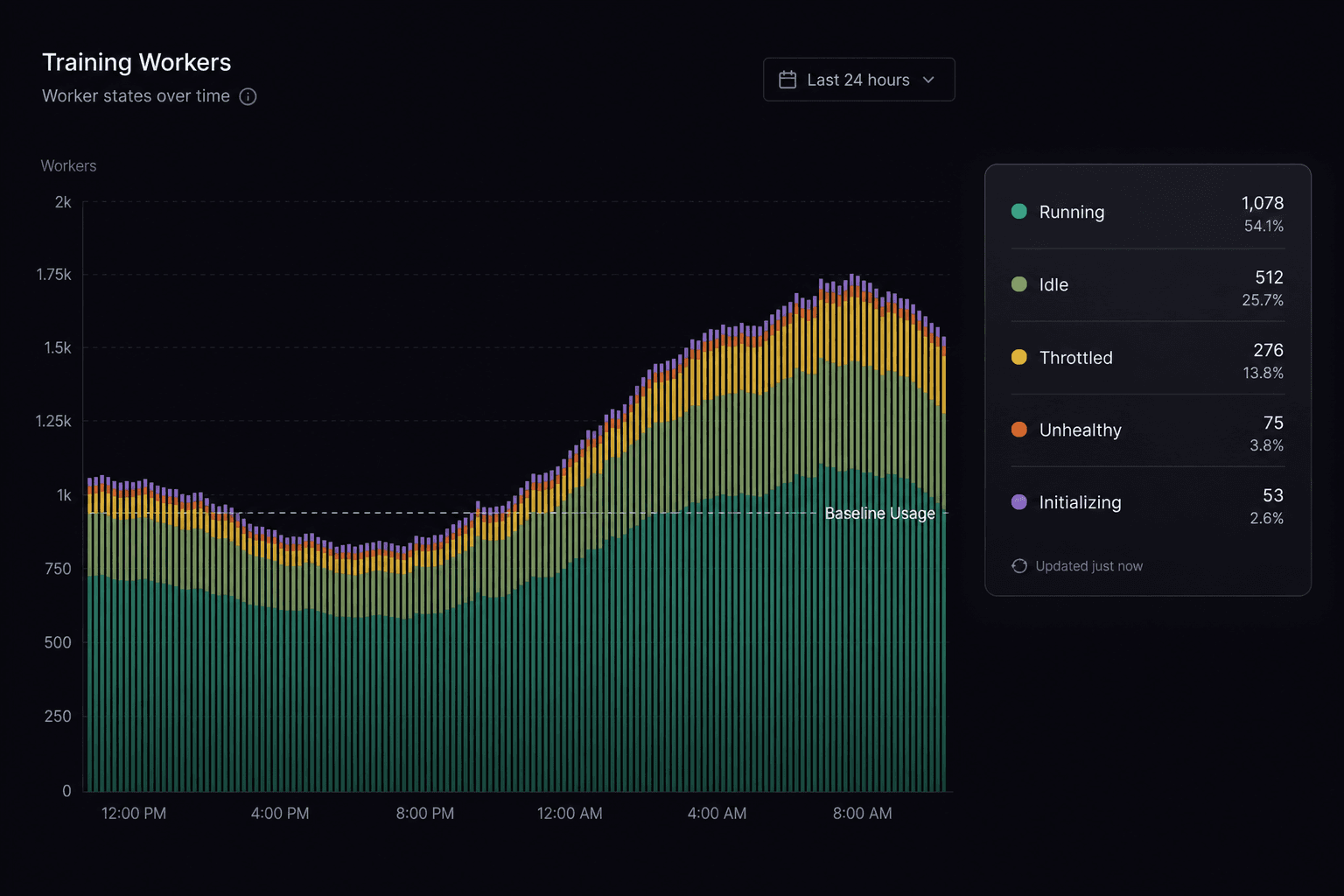
Task: Click the green Running legend dot
Action: point(1019,211)
